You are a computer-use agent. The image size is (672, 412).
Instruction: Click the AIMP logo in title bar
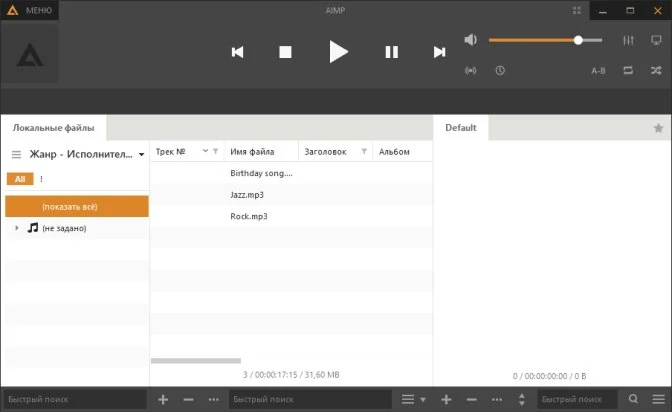click(12, 10)
